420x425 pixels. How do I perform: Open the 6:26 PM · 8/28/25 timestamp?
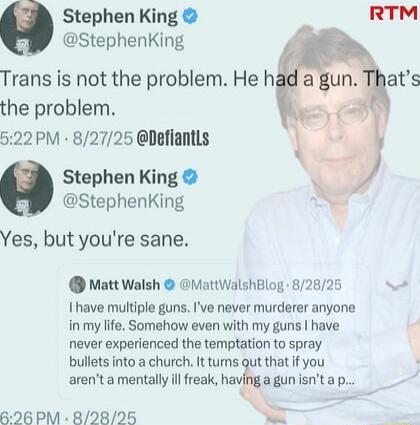(x=68, y=417)
